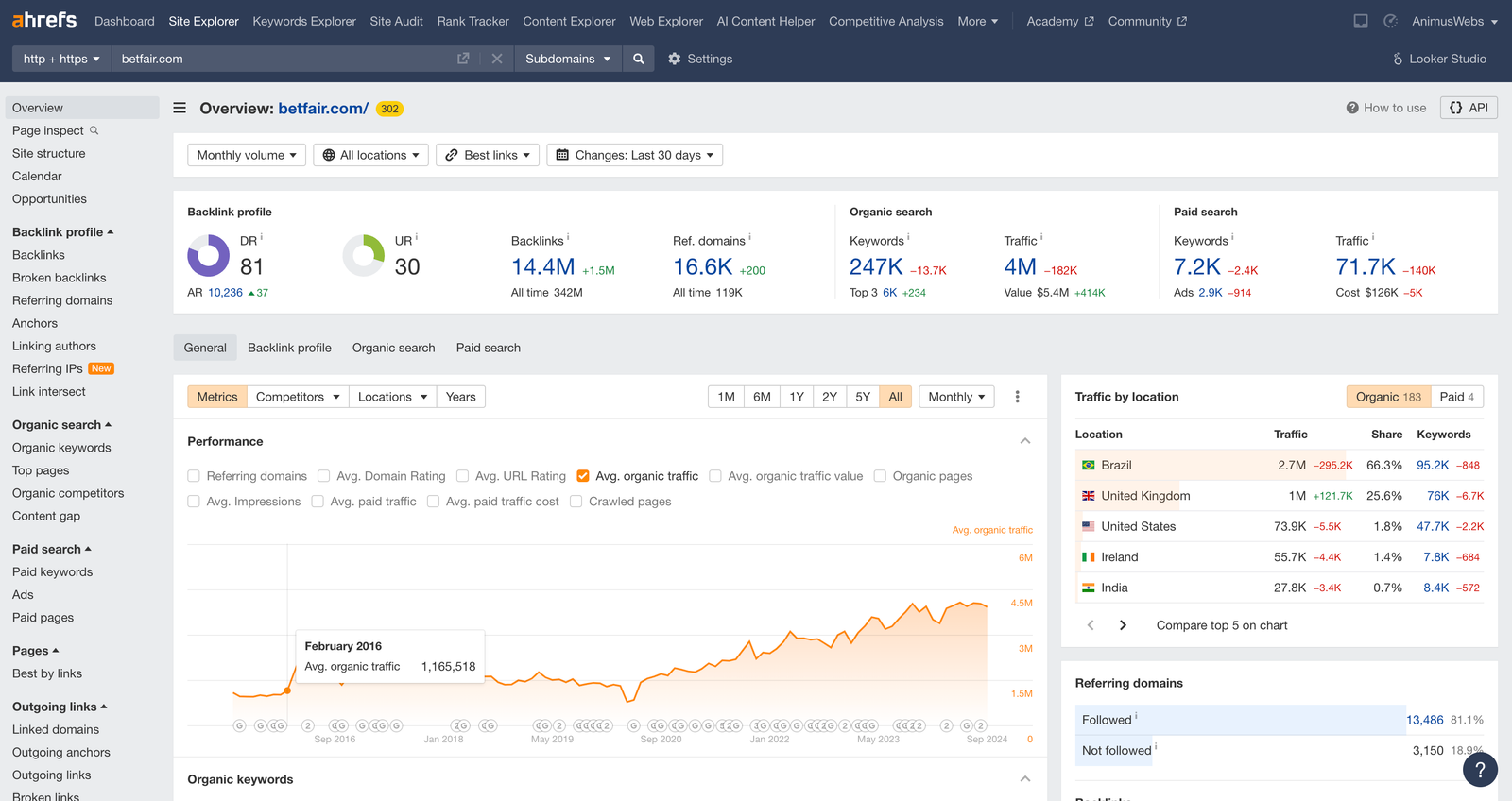Viewport: 1512px width, 801px height.
Task: Switch to Paid search tab
Action: tap(489, 348)
